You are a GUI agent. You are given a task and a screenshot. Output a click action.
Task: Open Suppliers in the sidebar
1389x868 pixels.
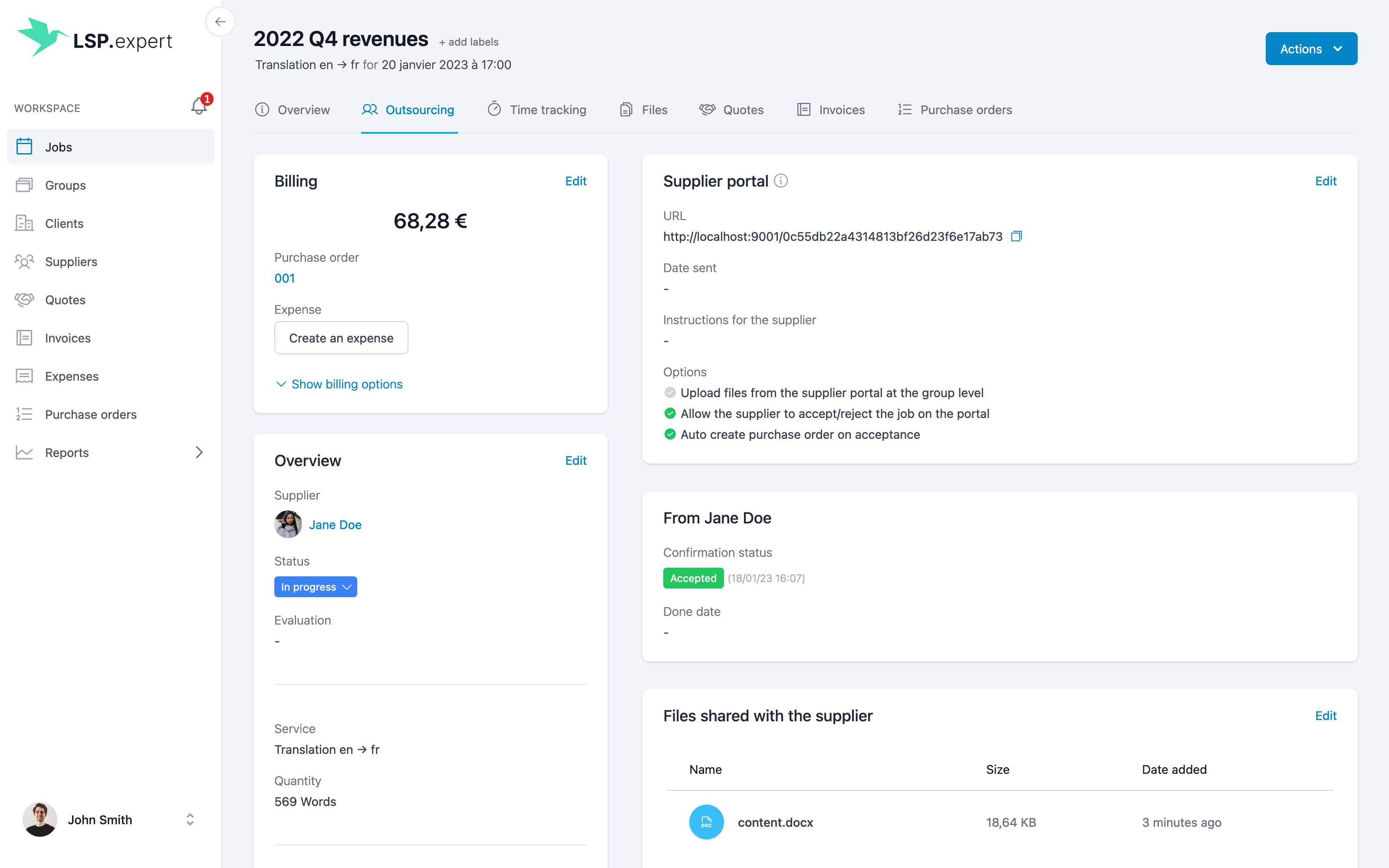(71, 262)
